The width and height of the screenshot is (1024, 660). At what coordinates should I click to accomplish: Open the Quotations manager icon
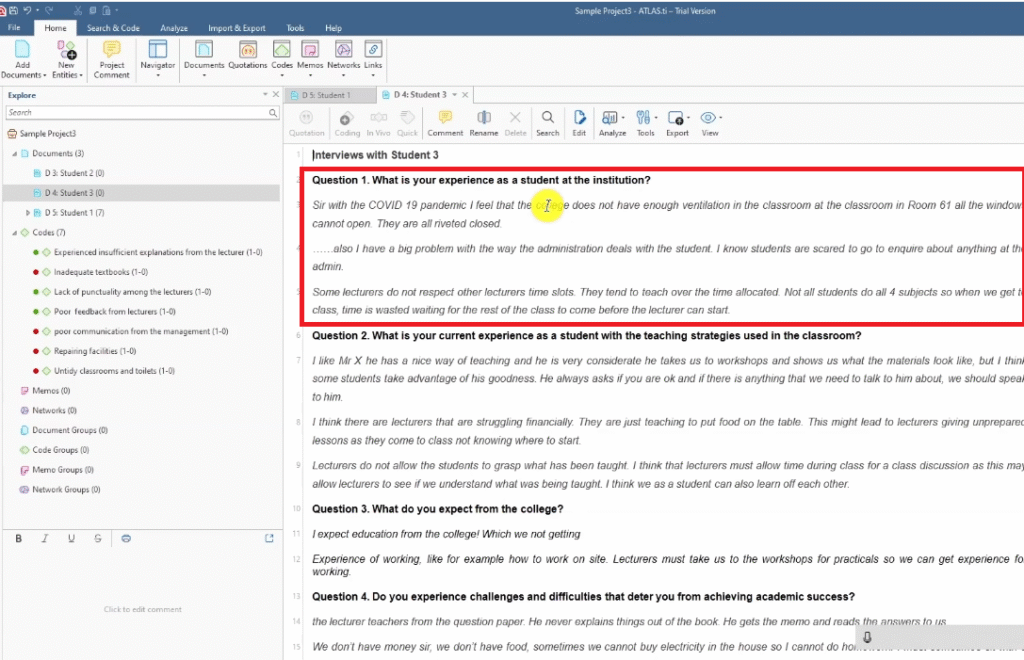click(247, 52)
